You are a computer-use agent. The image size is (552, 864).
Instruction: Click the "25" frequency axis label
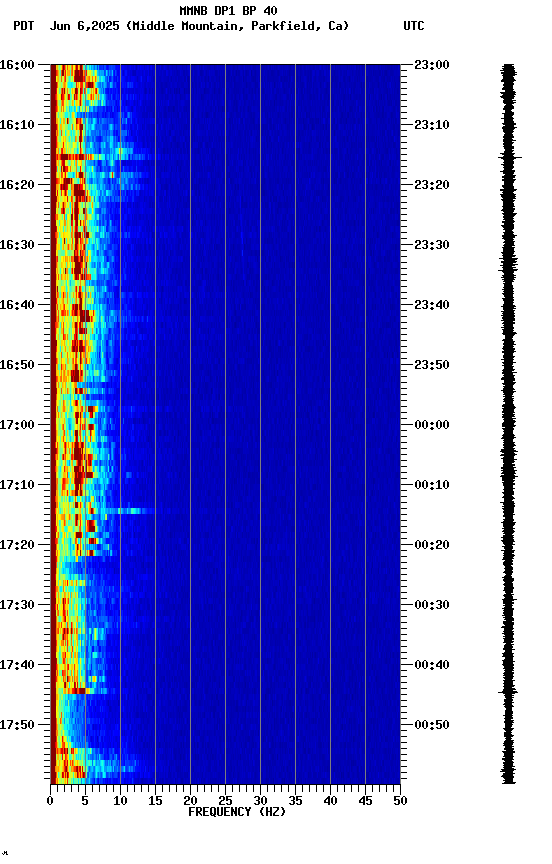click(x=225, y=801)
